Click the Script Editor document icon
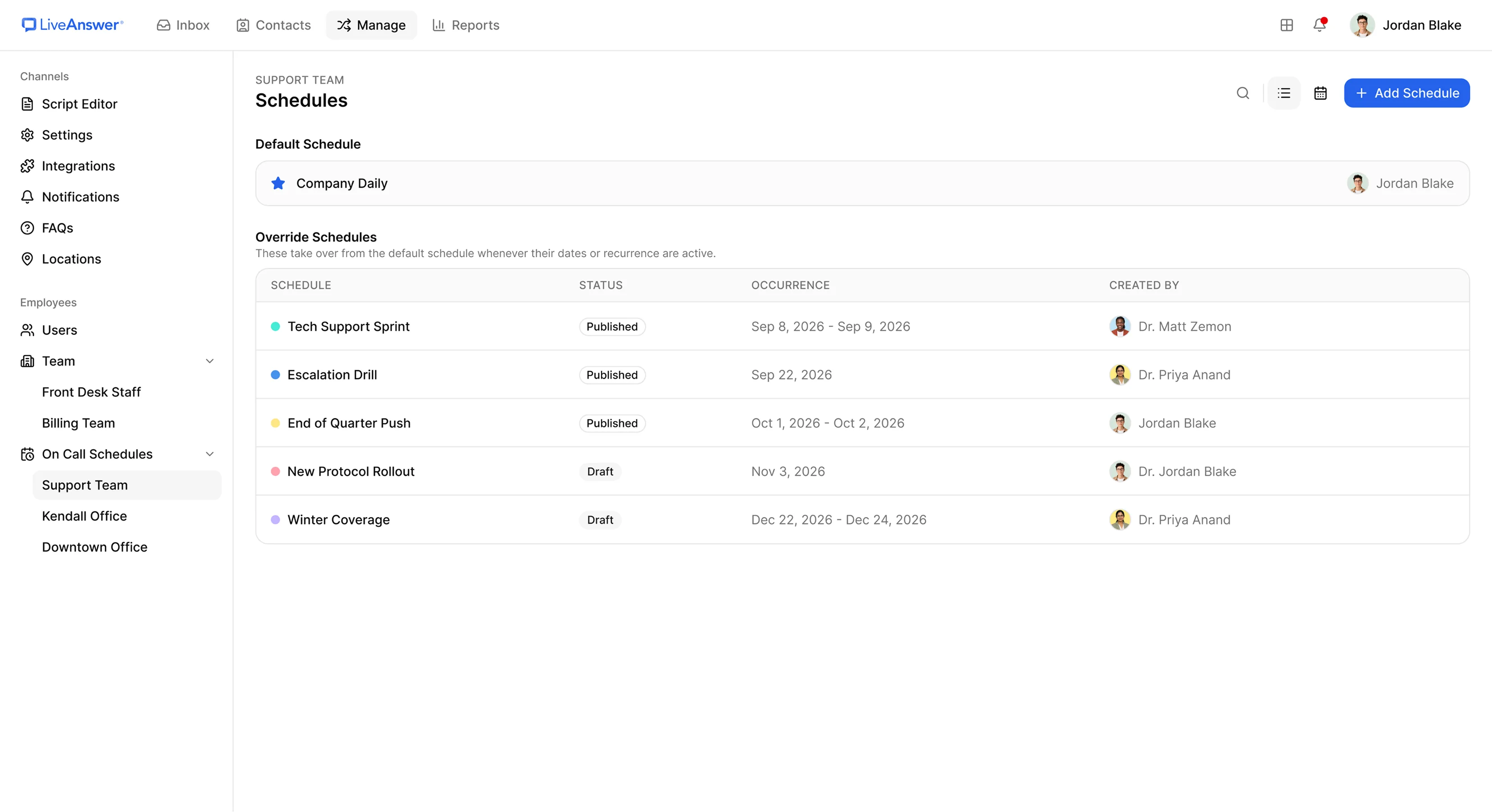The image size is (1492, 812). (27, 104)
